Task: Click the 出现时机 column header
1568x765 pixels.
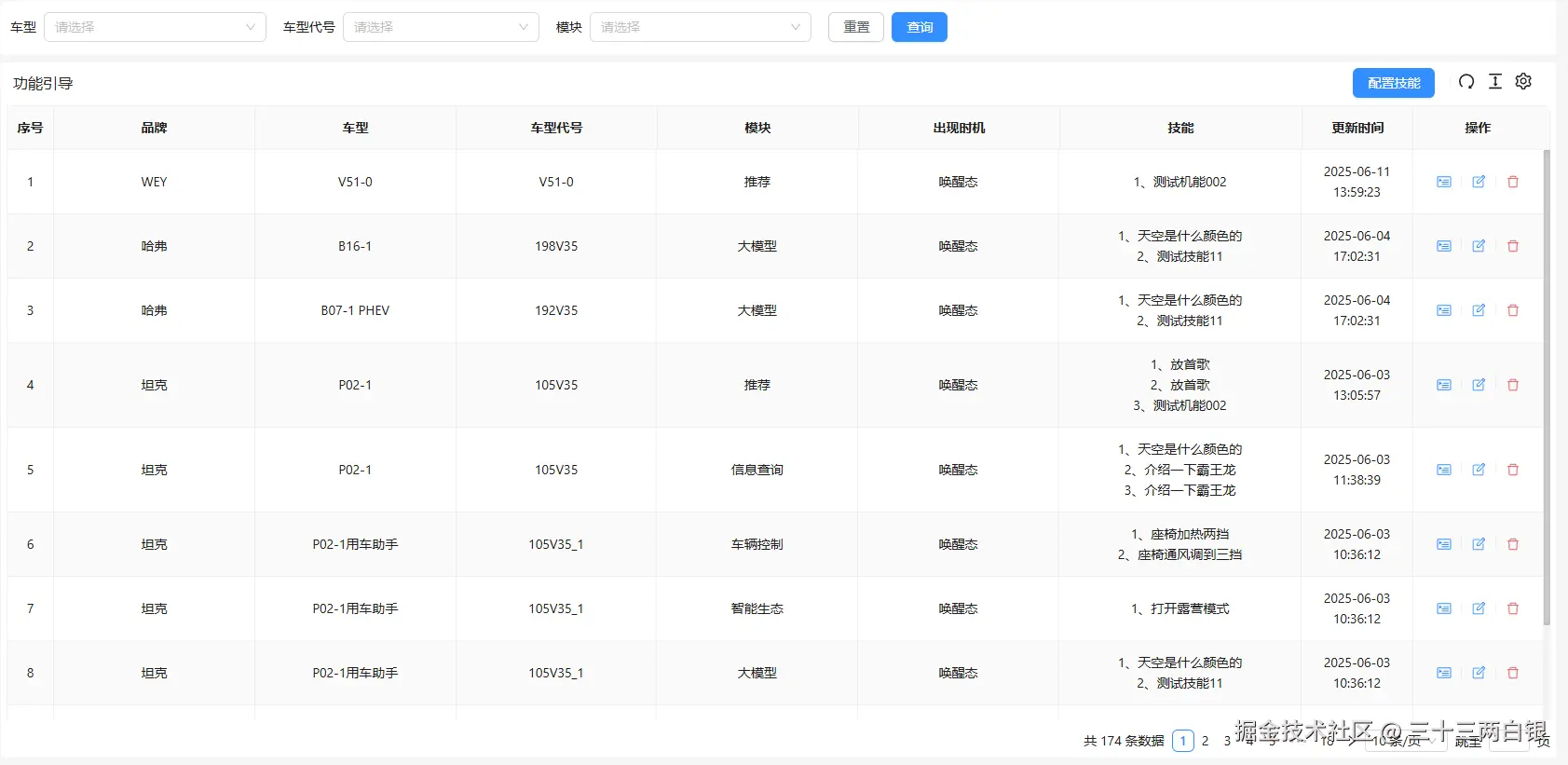Action: pyautogui.click(x=959, y=128)
